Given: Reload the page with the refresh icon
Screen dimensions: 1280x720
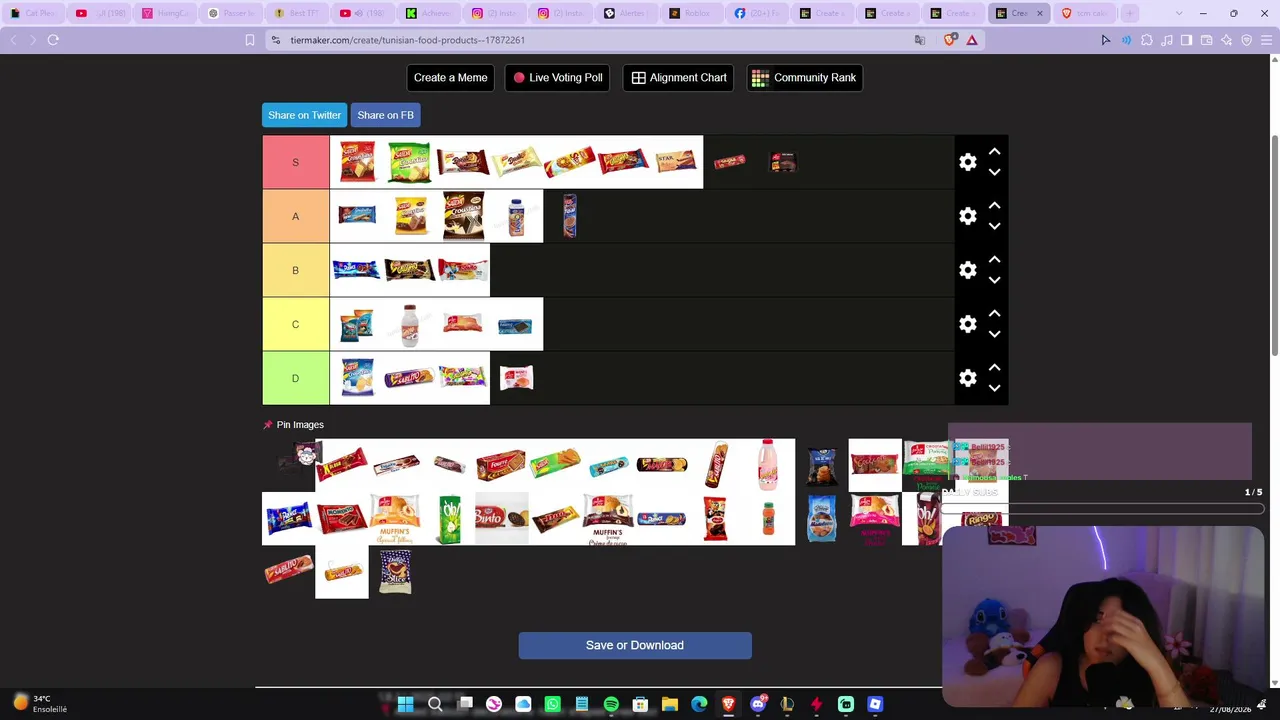Looking at the screenshot, I should (53, 40).
